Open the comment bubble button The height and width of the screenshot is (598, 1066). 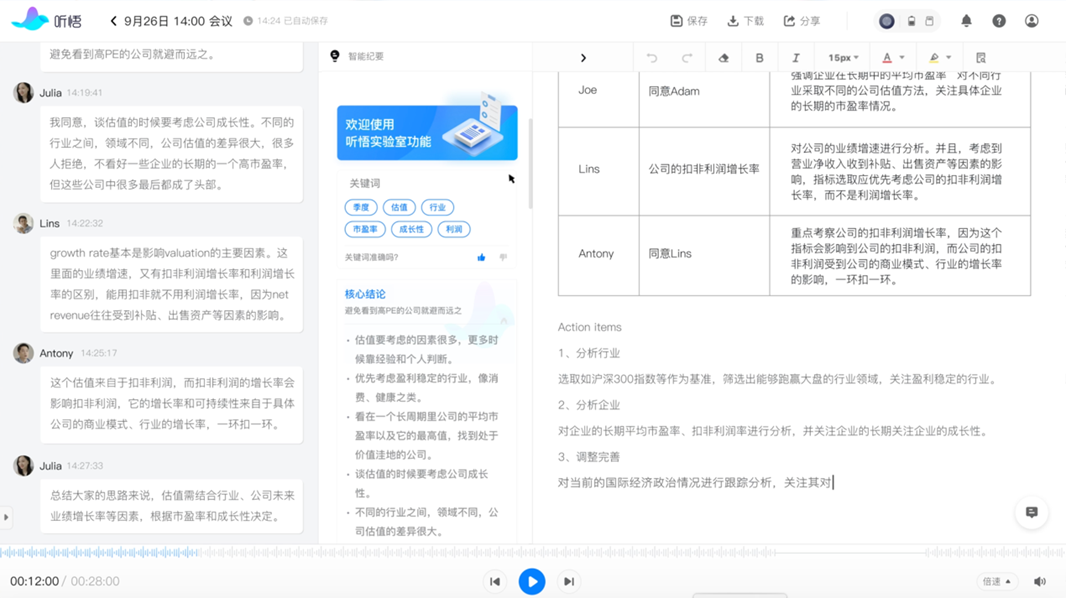click(x=1031, y=512)
